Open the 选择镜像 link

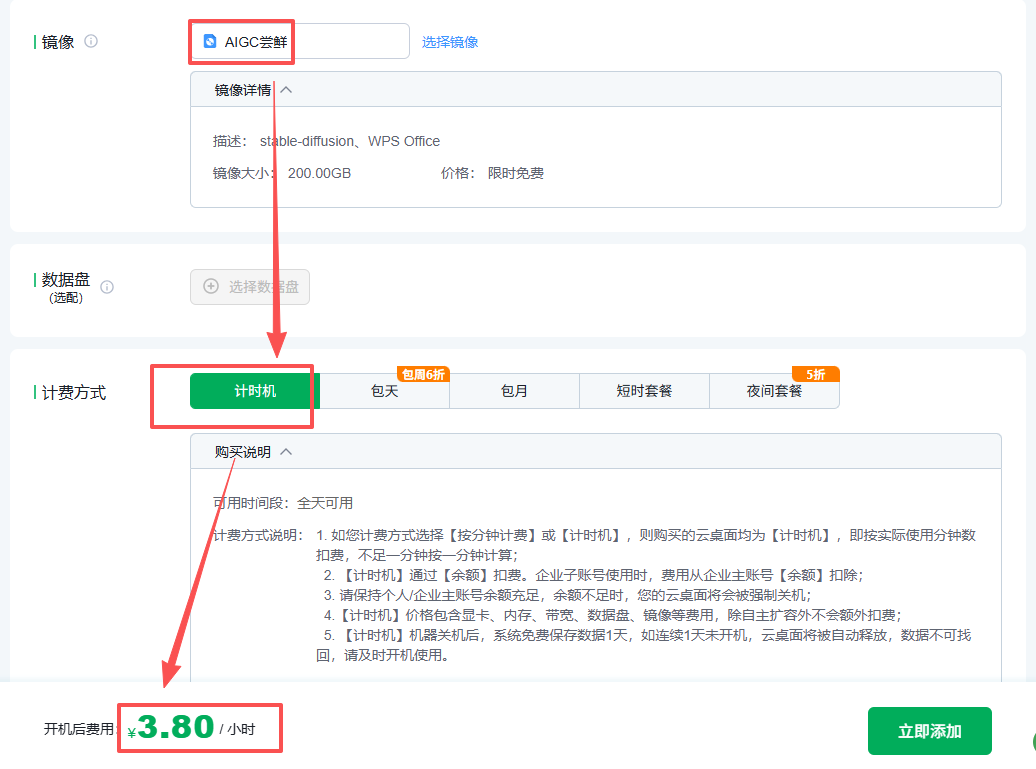pyautogui.click(x=450, y=42)
